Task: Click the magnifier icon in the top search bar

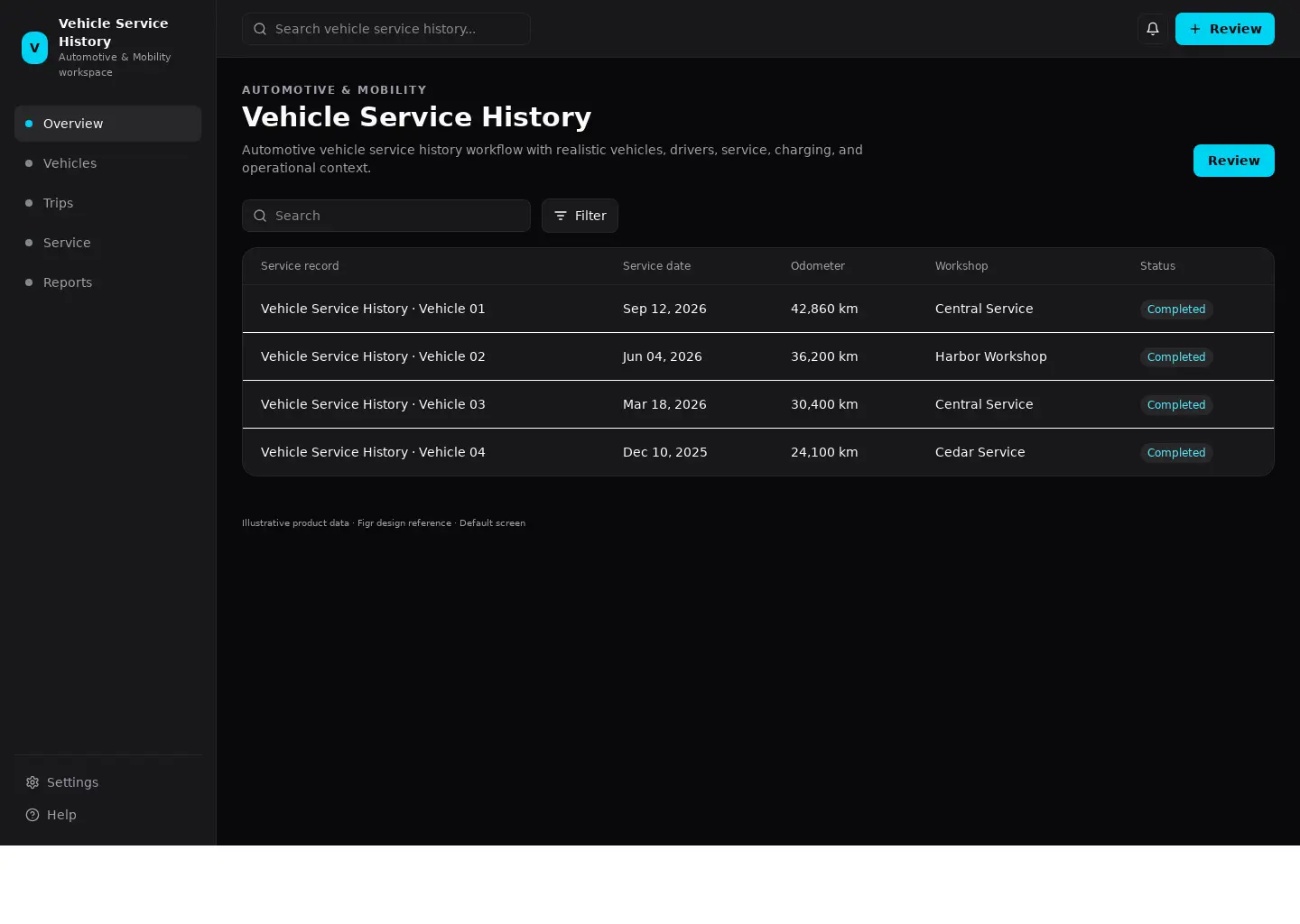Action: [260, 29]
